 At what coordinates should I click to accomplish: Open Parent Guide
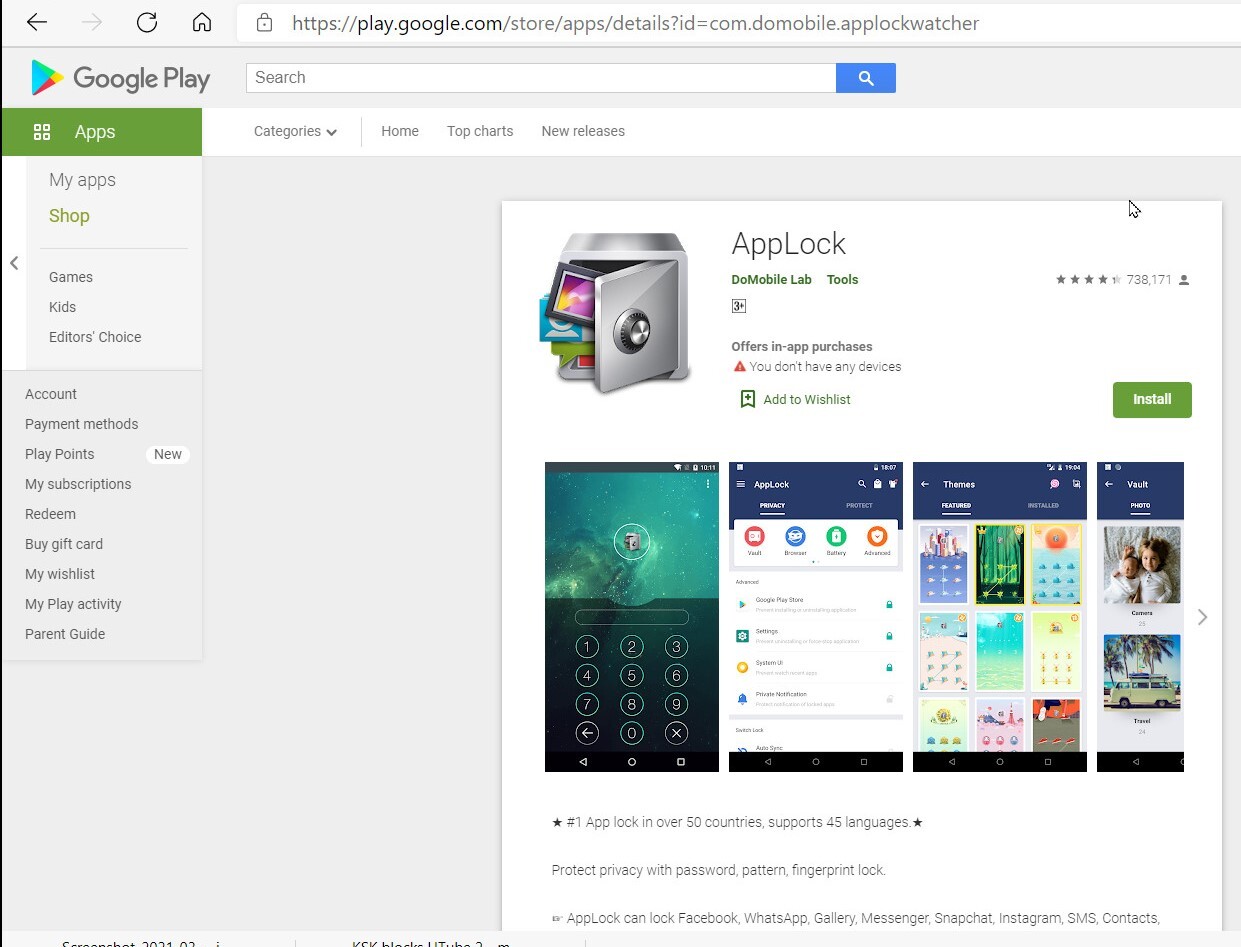pyautogui.click(x=65, y=634)
